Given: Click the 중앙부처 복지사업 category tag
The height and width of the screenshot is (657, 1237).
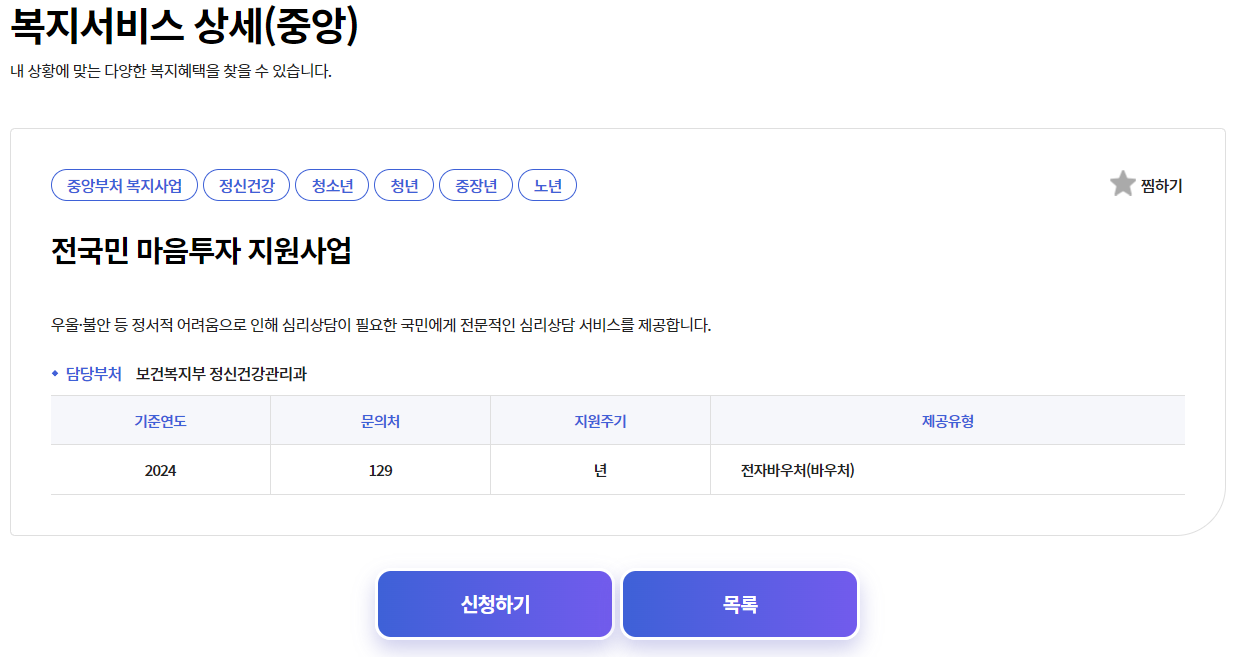Looking at the screenshot, I should click(x=124, y=185).
